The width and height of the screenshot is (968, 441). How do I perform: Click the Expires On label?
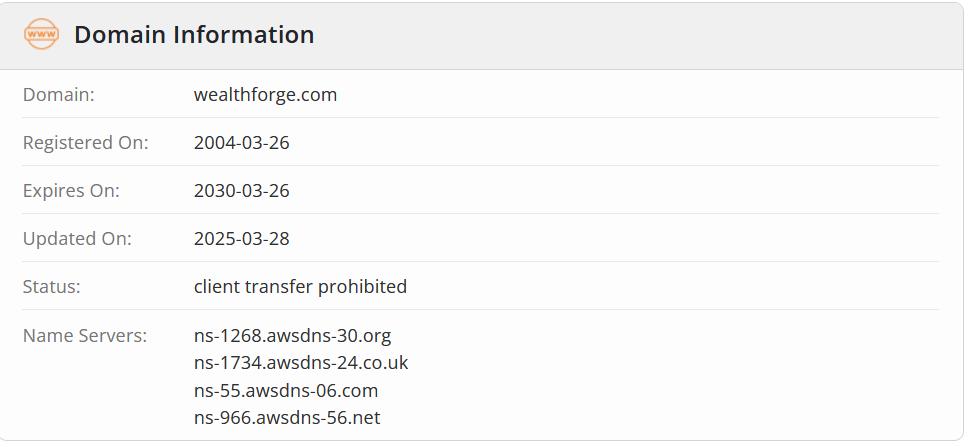pos(71,191)
